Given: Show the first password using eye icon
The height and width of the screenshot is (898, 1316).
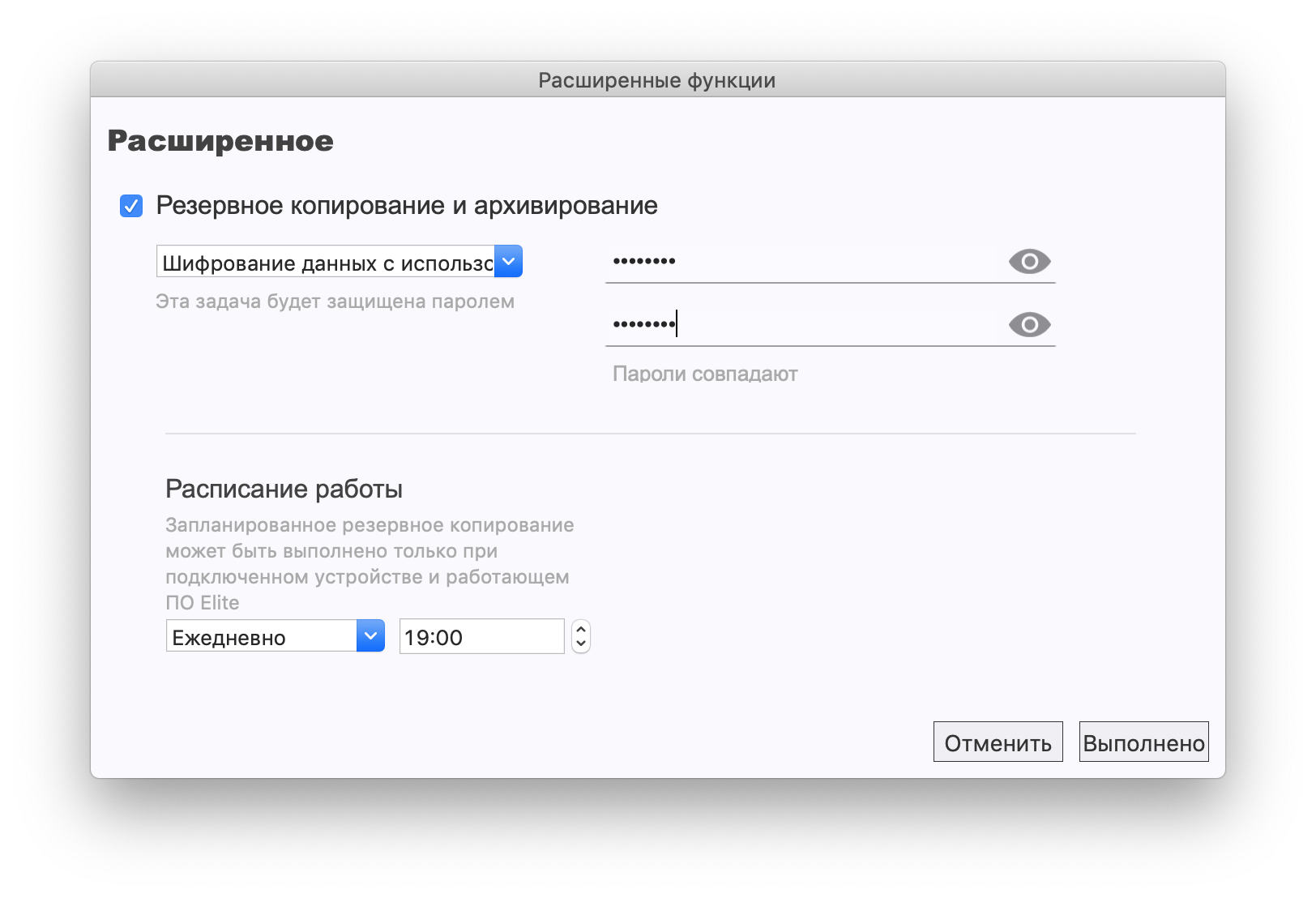Looking at the screenshot, I should (1029, 262).
